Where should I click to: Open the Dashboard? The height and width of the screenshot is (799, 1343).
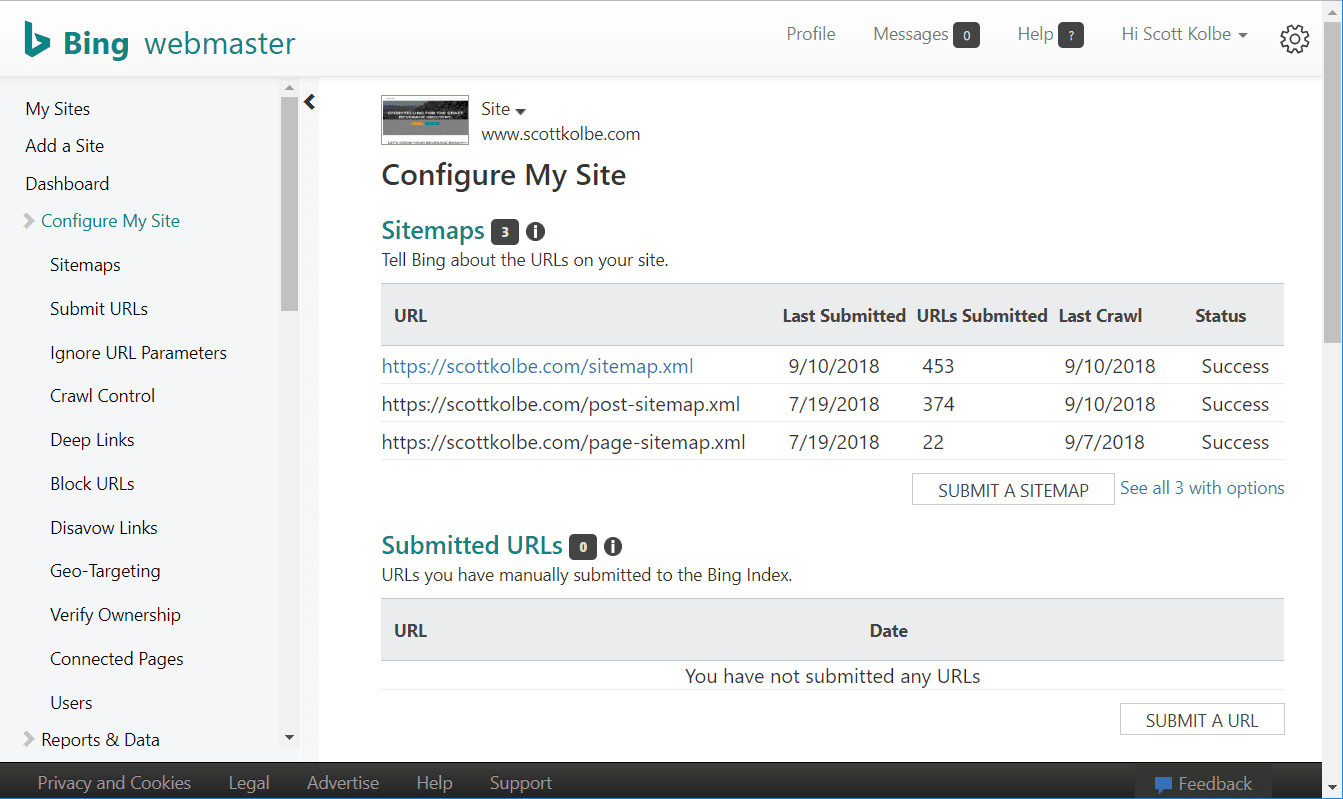click(67, 184)
